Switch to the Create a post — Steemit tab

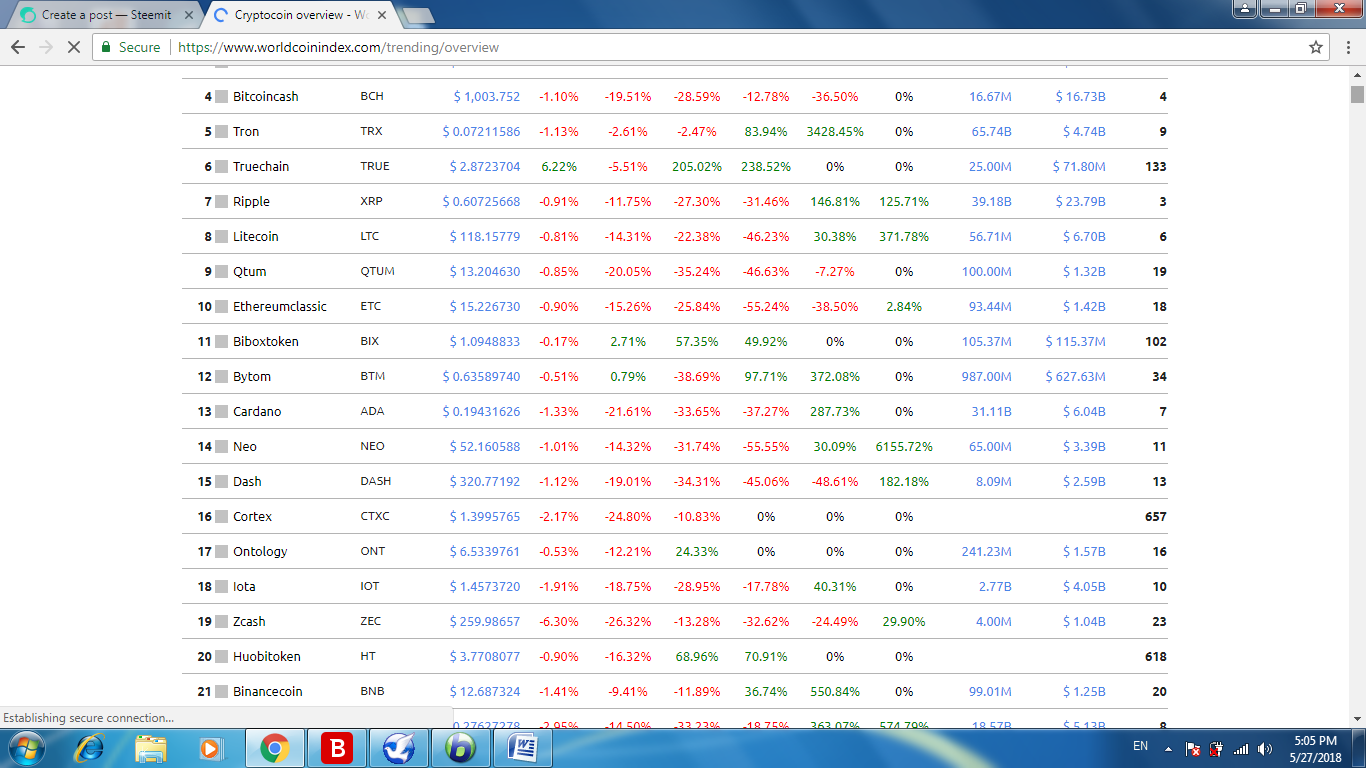(x=104, y=15)
